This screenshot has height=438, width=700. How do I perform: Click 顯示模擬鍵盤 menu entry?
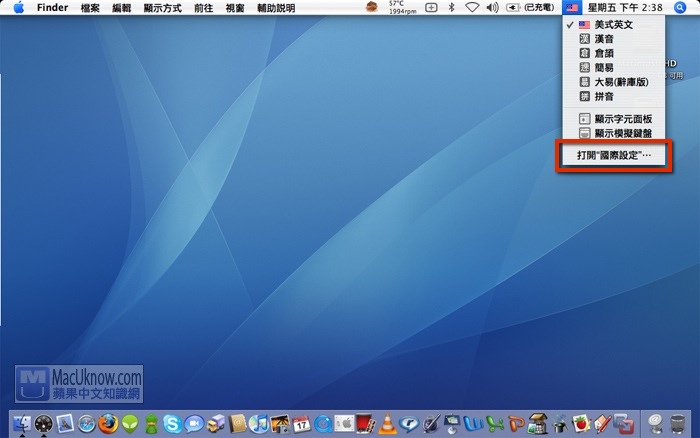tap(614, 133)
